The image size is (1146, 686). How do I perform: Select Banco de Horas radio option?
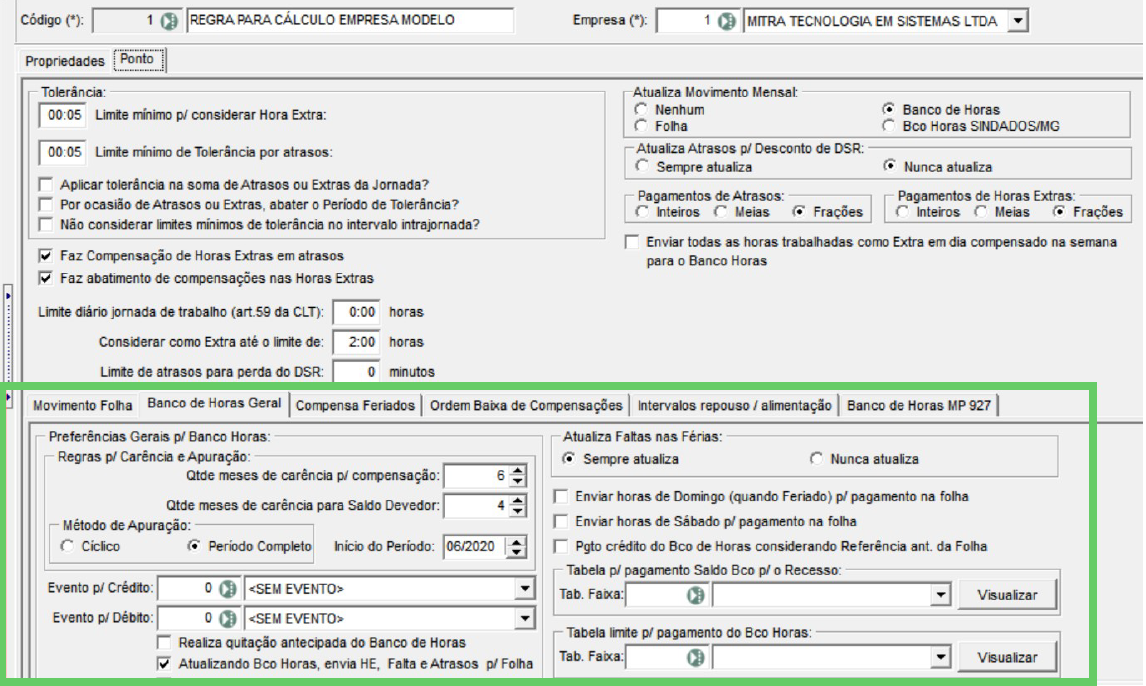tap(889, 109)
